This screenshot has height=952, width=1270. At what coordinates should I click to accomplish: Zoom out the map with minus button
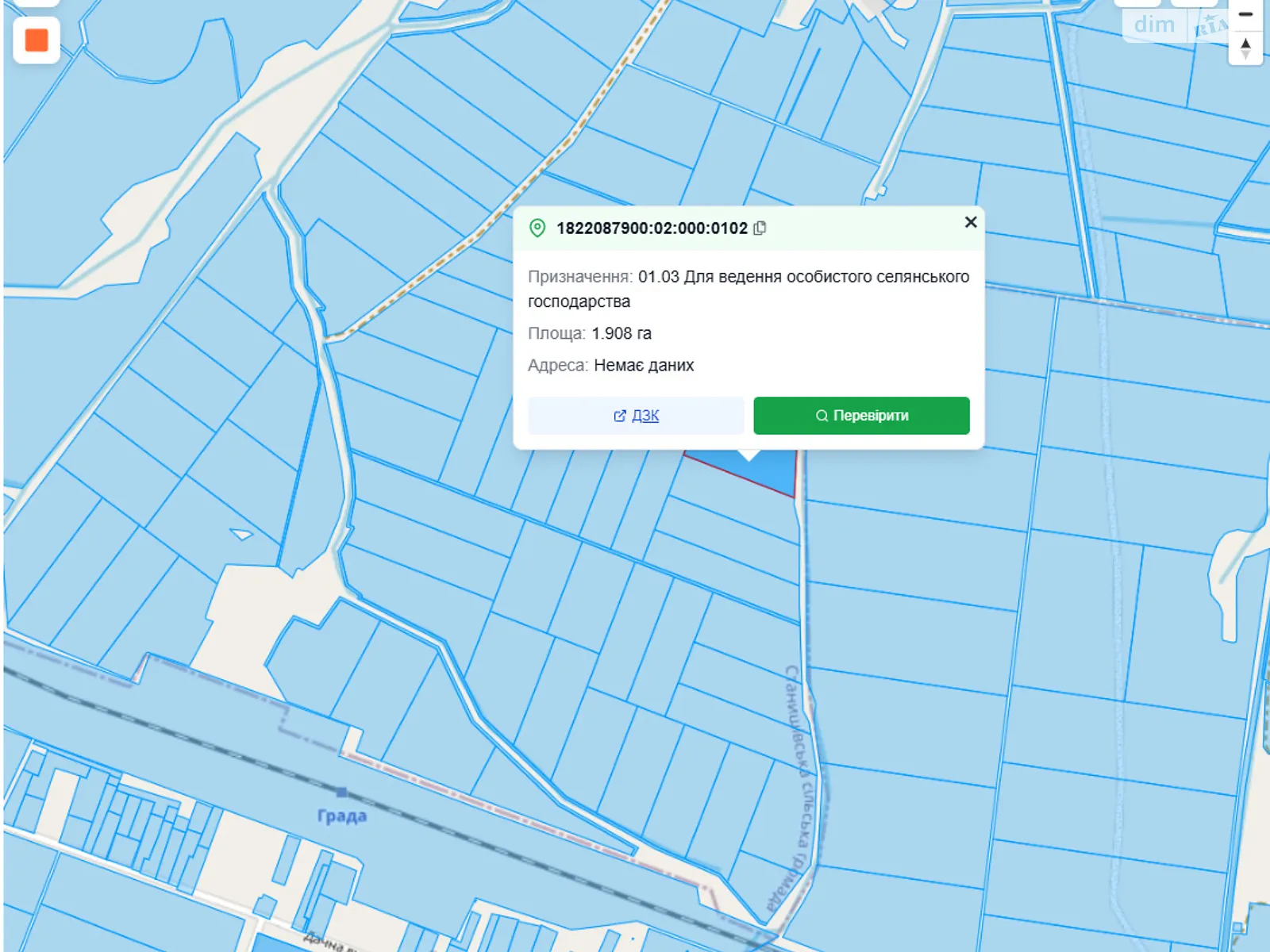click(x=1245, y=14)
